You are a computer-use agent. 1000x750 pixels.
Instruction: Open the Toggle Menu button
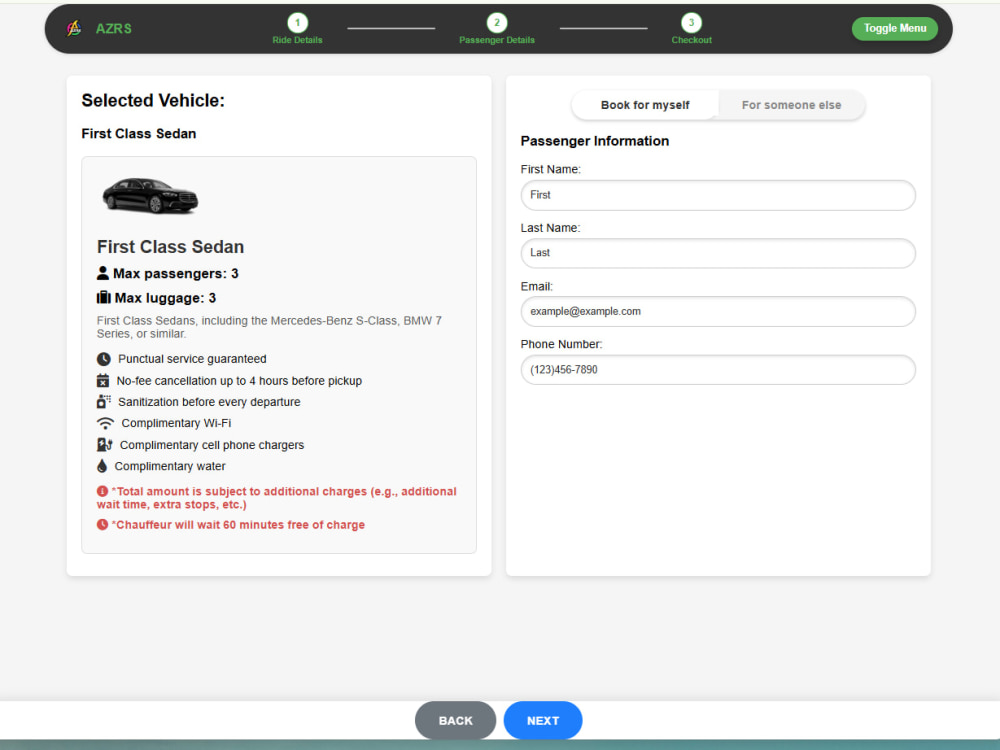895,28
